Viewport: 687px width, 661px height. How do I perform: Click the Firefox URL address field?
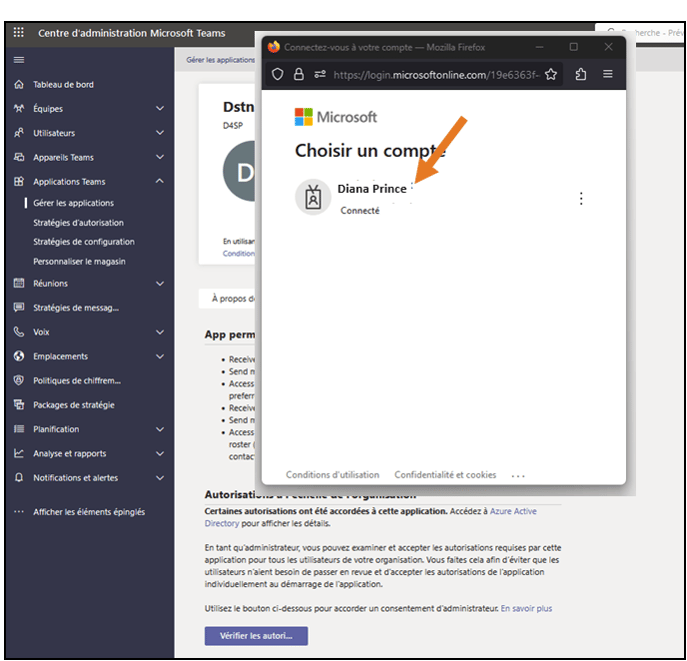[x=436, y=75]
